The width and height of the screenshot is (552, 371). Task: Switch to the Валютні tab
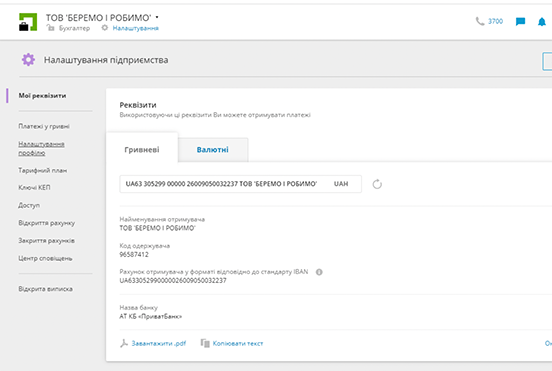coord(213,150)
